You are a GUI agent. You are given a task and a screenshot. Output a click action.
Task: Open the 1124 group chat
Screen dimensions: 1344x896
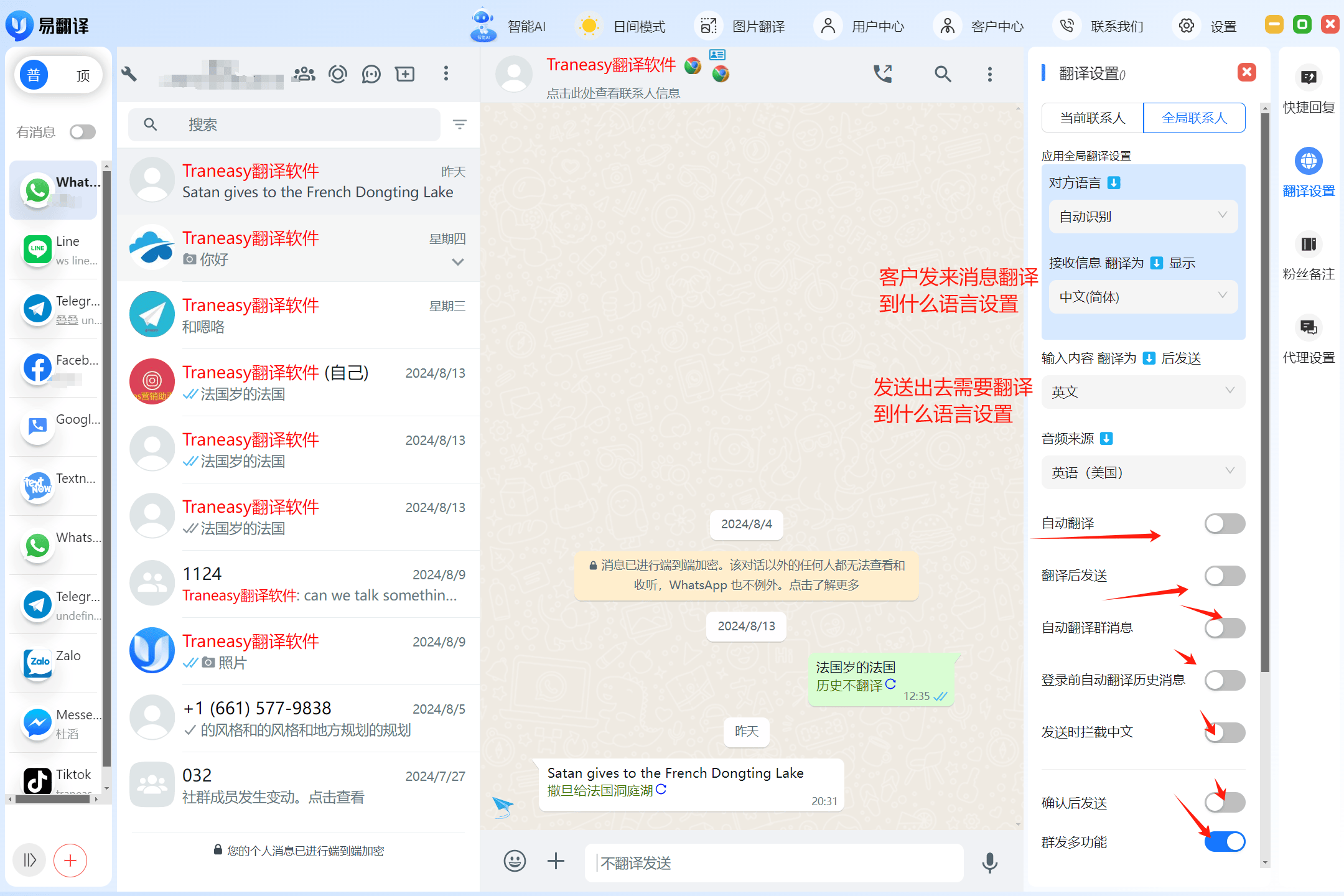299,584
